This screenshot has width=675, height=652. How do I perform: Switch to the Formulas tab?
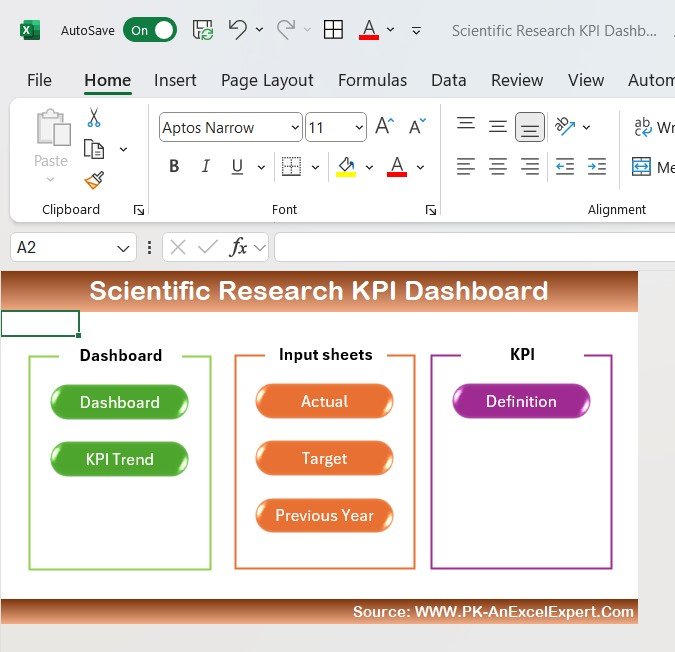(372, 80)
